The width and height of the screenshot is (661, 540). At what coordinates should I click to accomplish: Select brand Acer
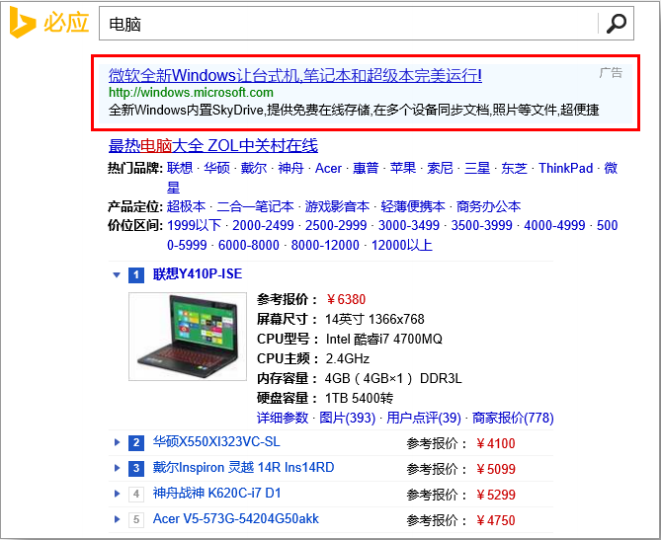[328, 168]
